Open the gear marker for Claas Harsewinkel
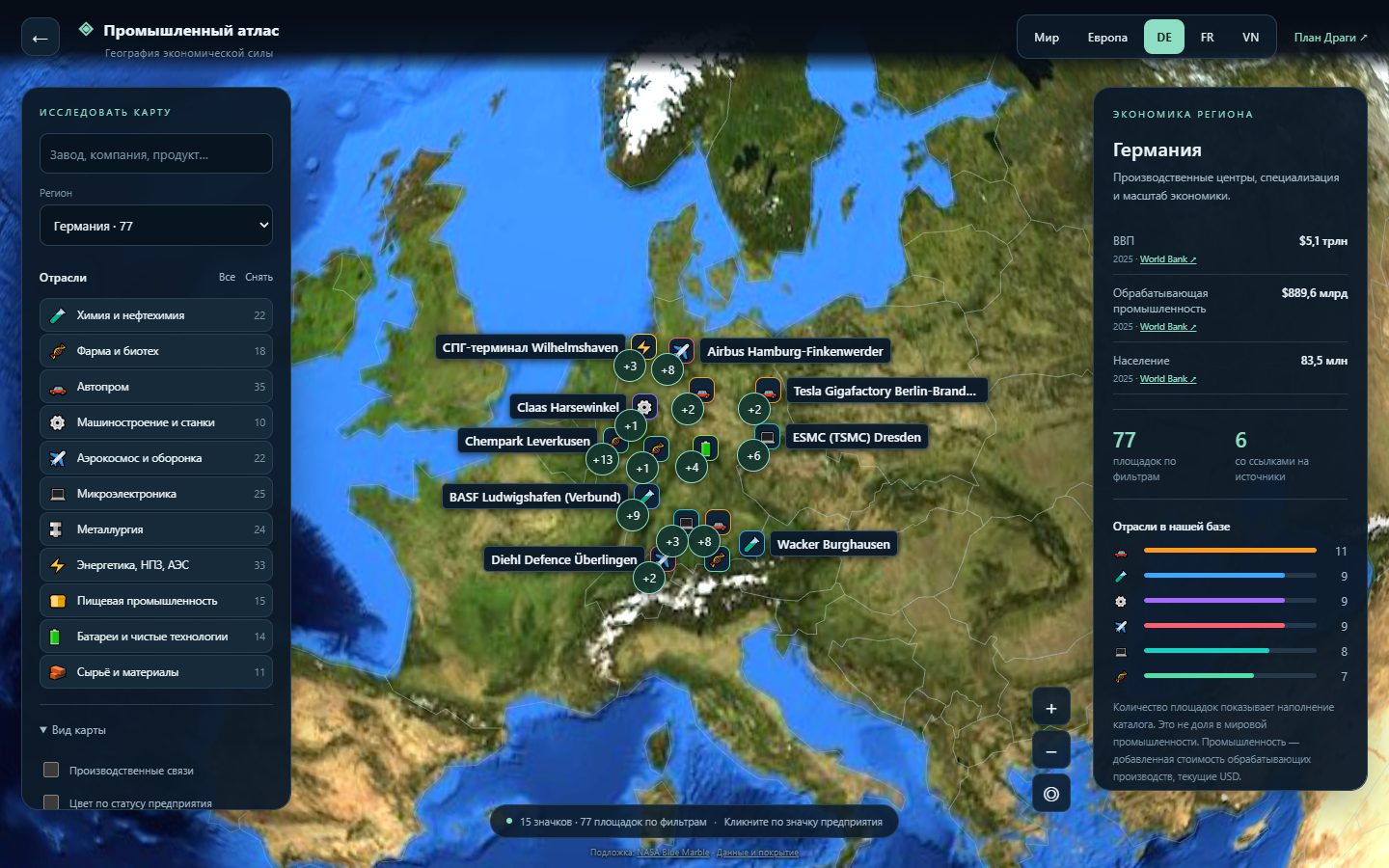1389x868 pixels. [644, 407]
